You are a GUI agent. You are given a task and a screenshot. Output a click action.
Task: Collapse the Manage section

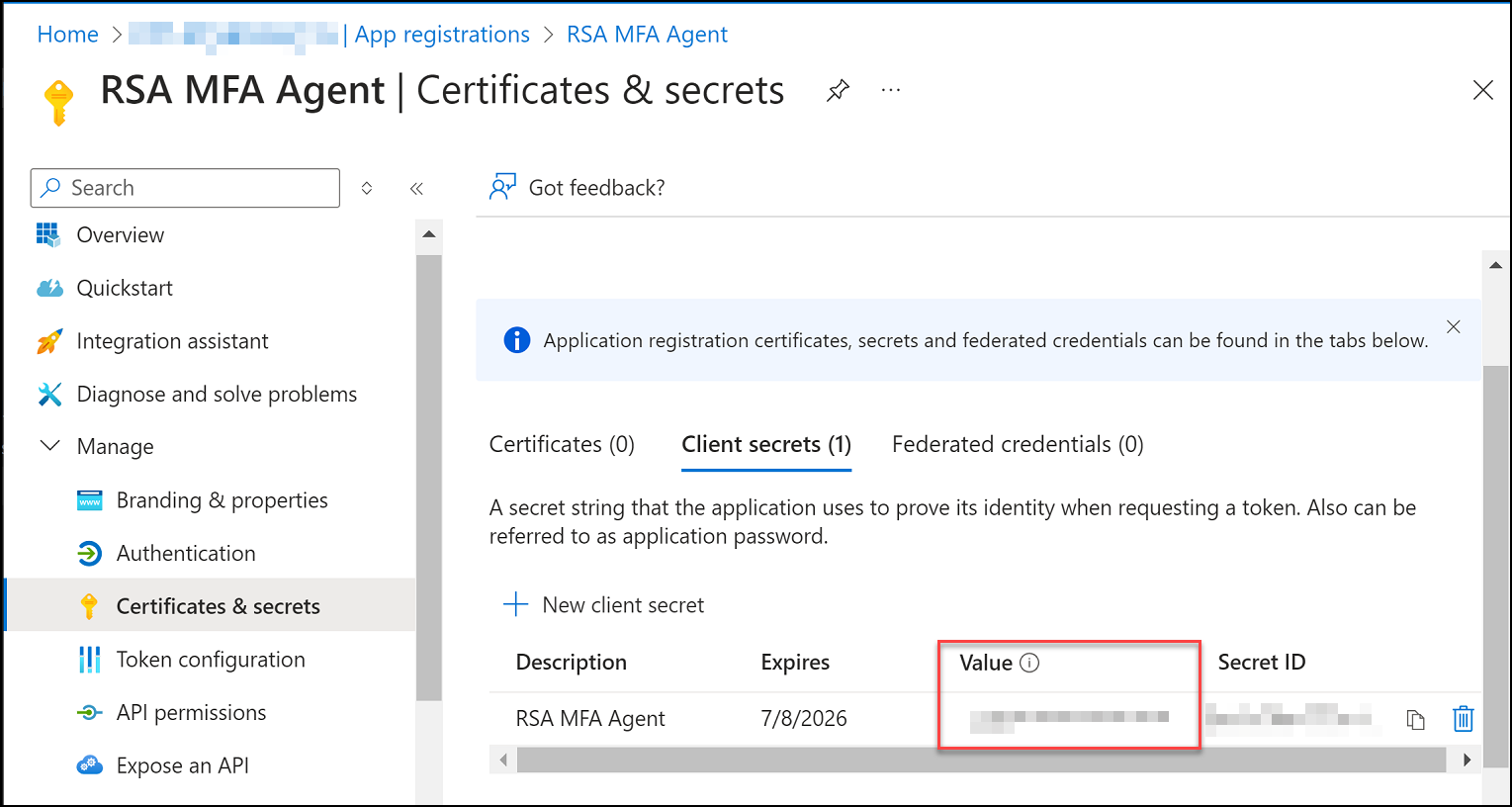[x=49, y=446]
